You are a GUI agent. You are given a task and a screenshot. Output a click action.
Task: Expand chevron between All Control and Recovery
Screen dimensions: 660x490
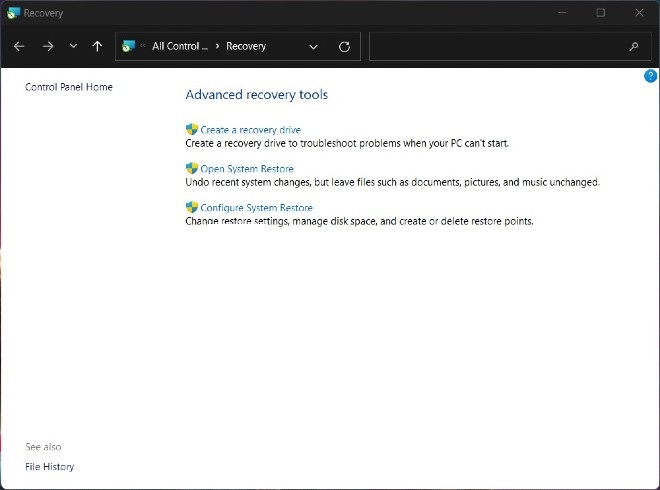217,46
